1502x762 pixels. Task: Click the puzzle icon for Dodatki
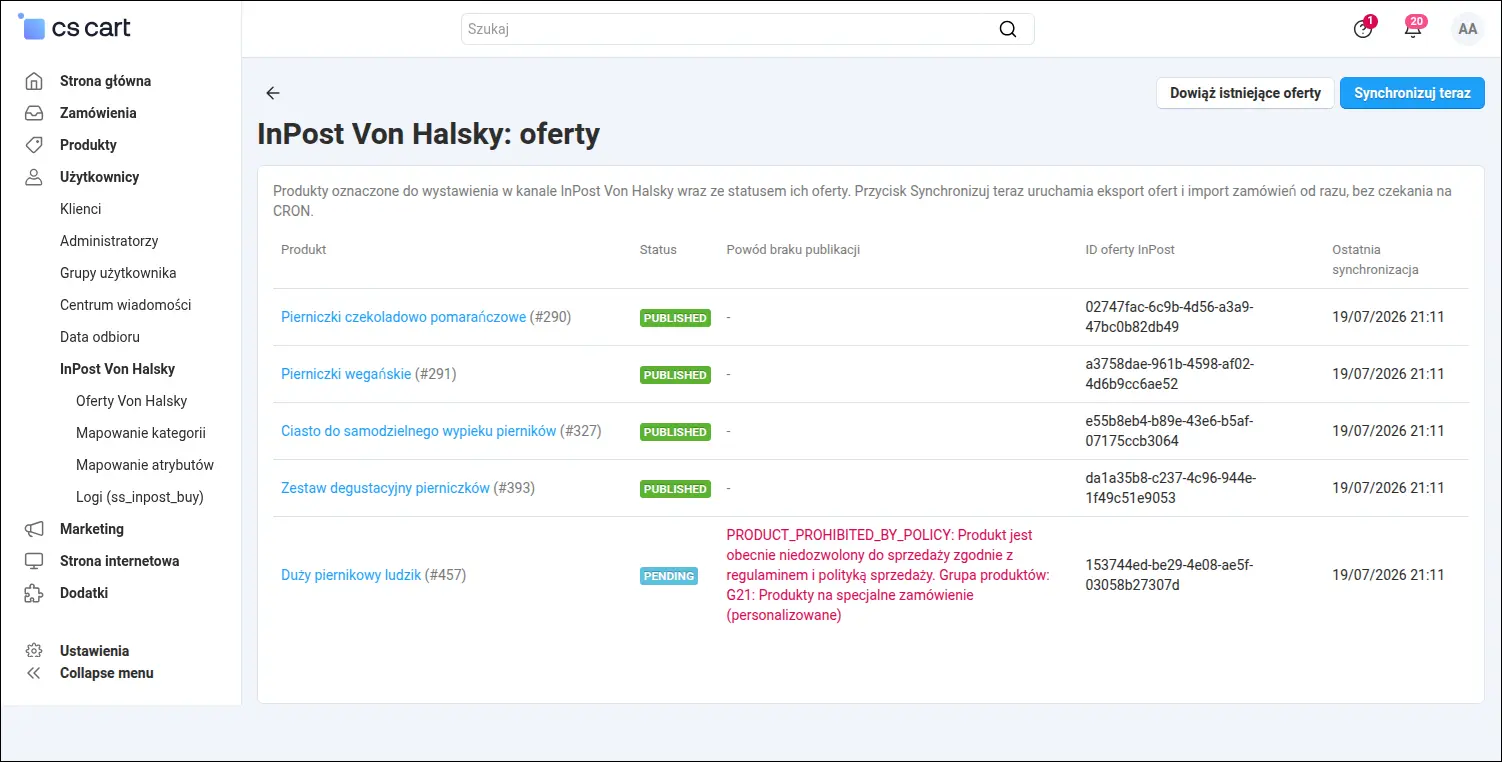tap(34, 593)
